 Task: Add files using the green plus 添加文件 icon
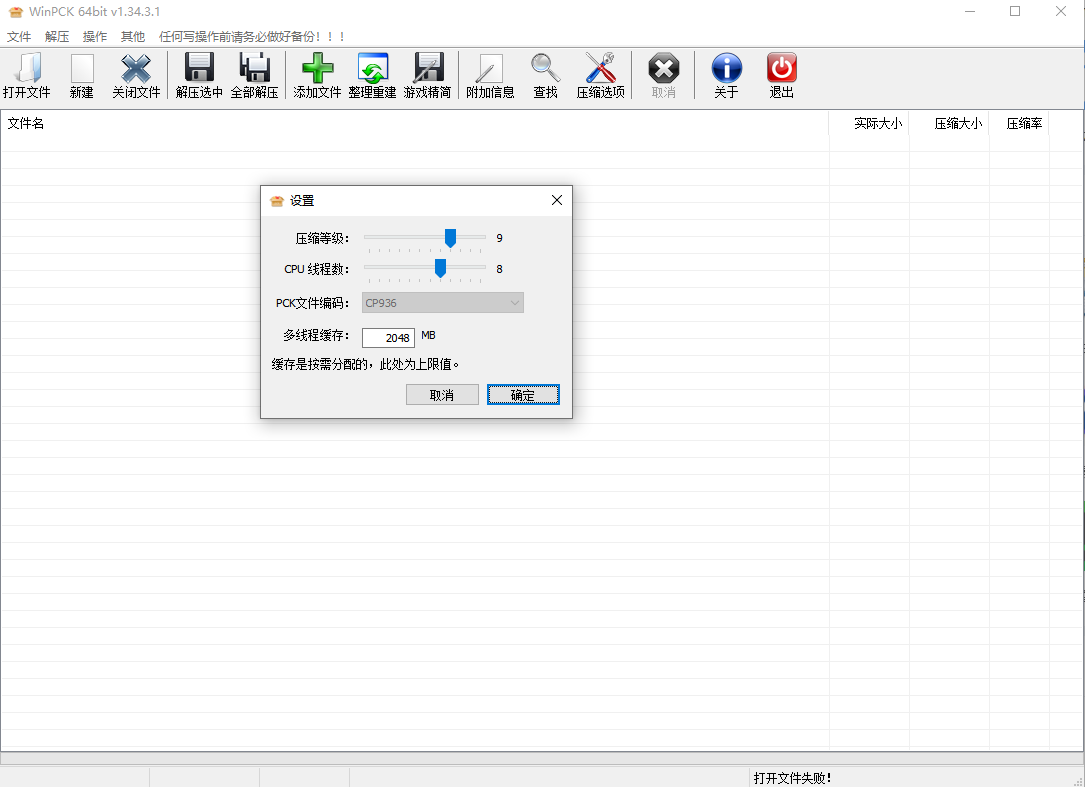pyautogui.click(x=316, y=75)
